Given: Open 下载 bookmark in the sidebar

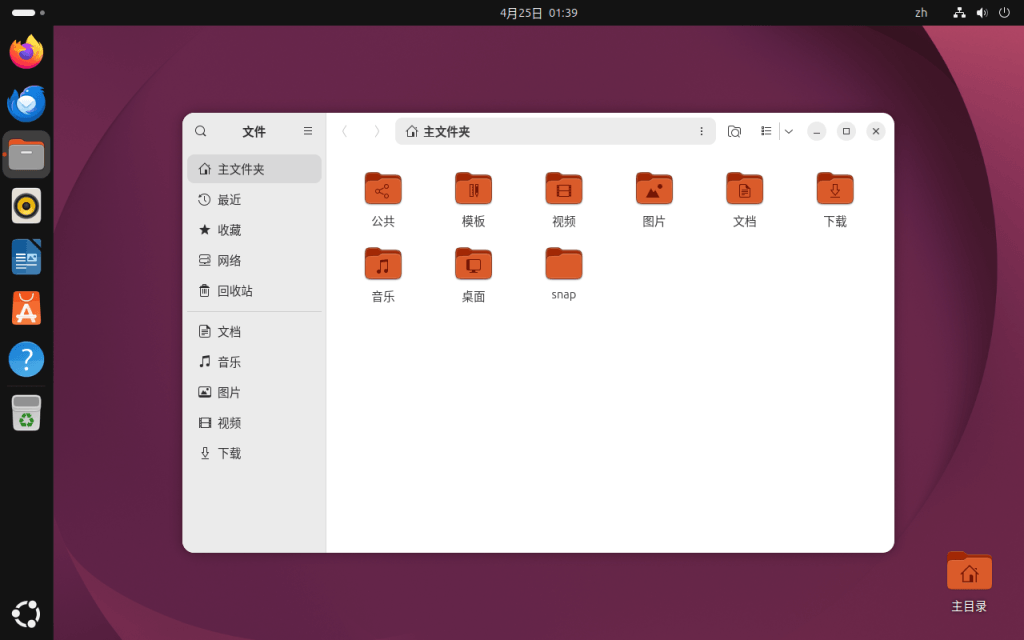Looking at the screenshot, I should (x=254, y=453).
